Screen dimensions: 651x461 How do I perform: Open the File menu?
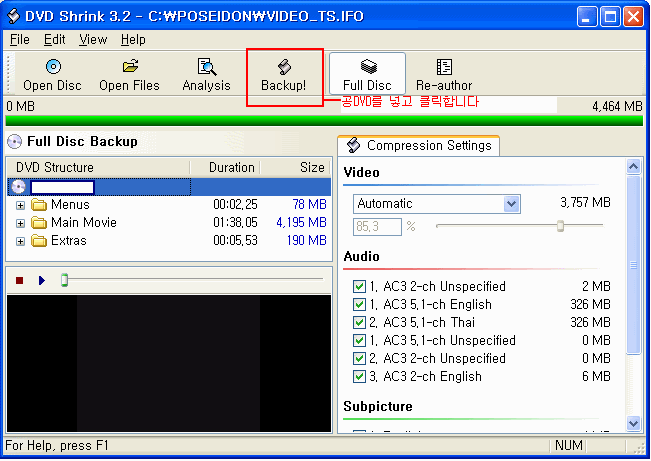[20, 40]
